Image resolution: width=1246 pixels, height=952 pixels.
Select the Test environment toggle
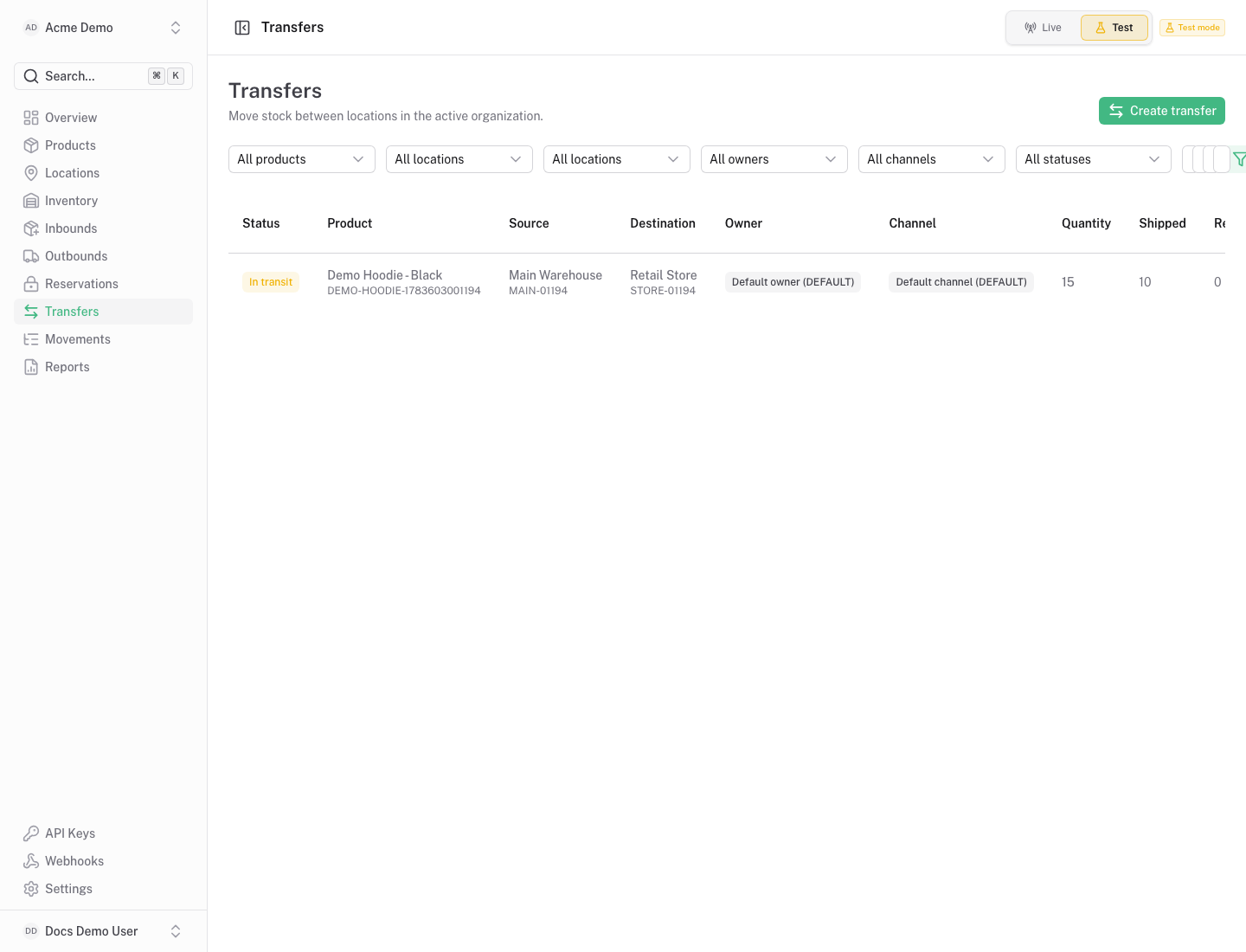pyautogui.click(x=1114, y=28)
